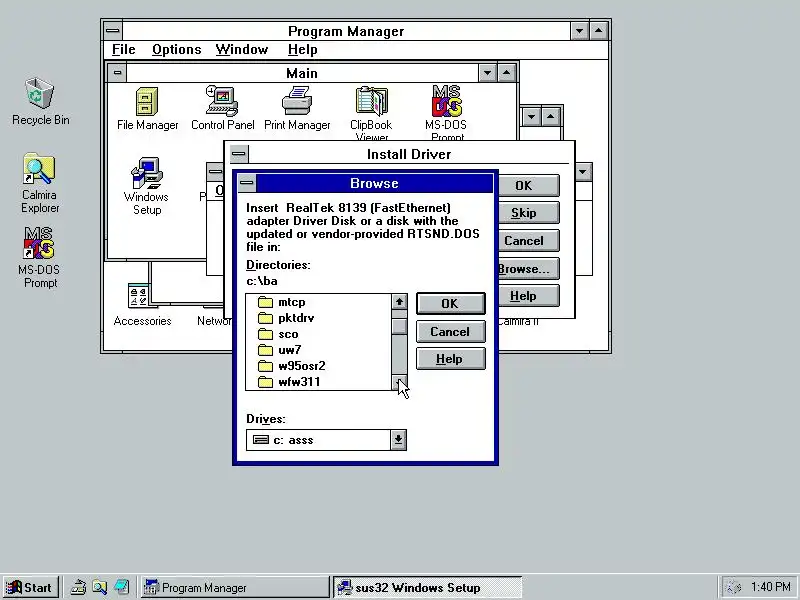Click the wfw311 folder icon
This screenshot has width=800, height=600.
pos(265,382)
